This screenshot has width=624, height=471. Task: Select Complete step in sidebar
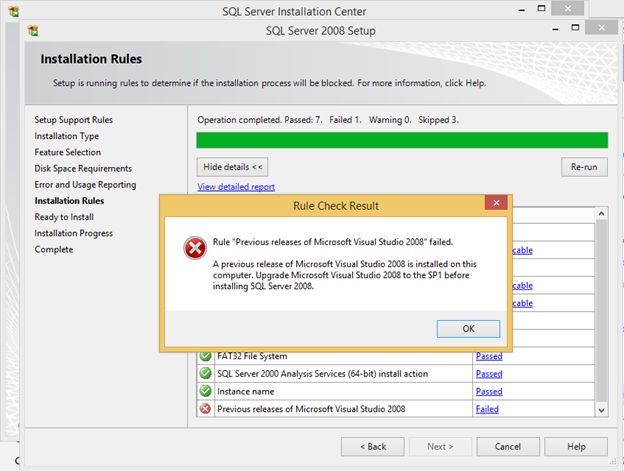pyautogui.click(x=54, y=249)
